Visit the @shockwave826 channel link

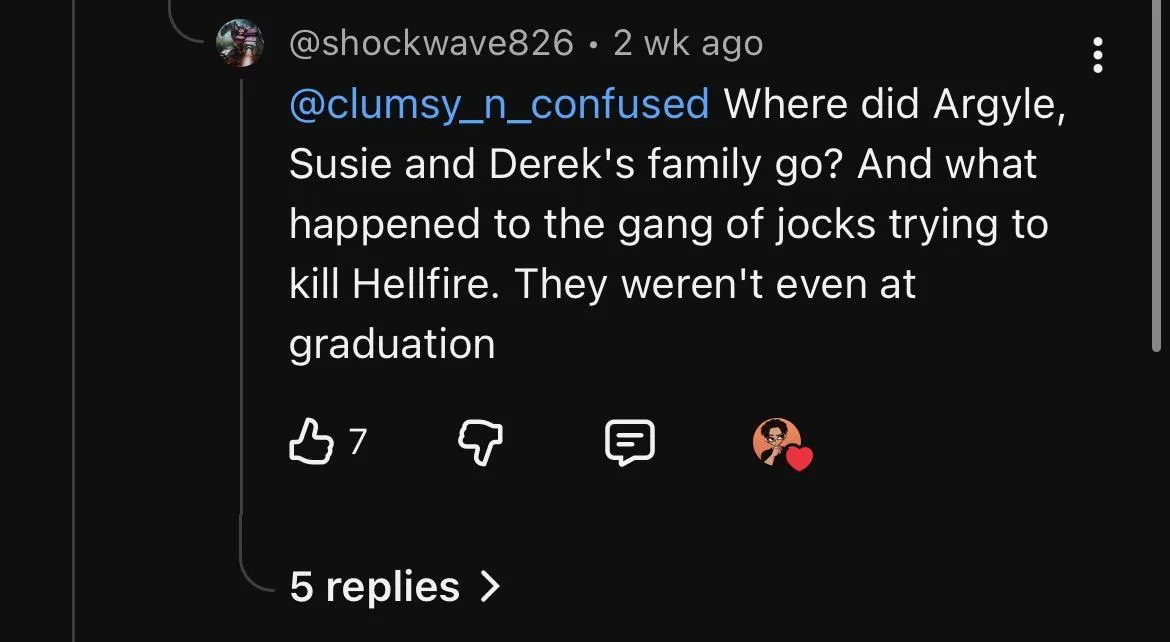(x=431, y=43)
